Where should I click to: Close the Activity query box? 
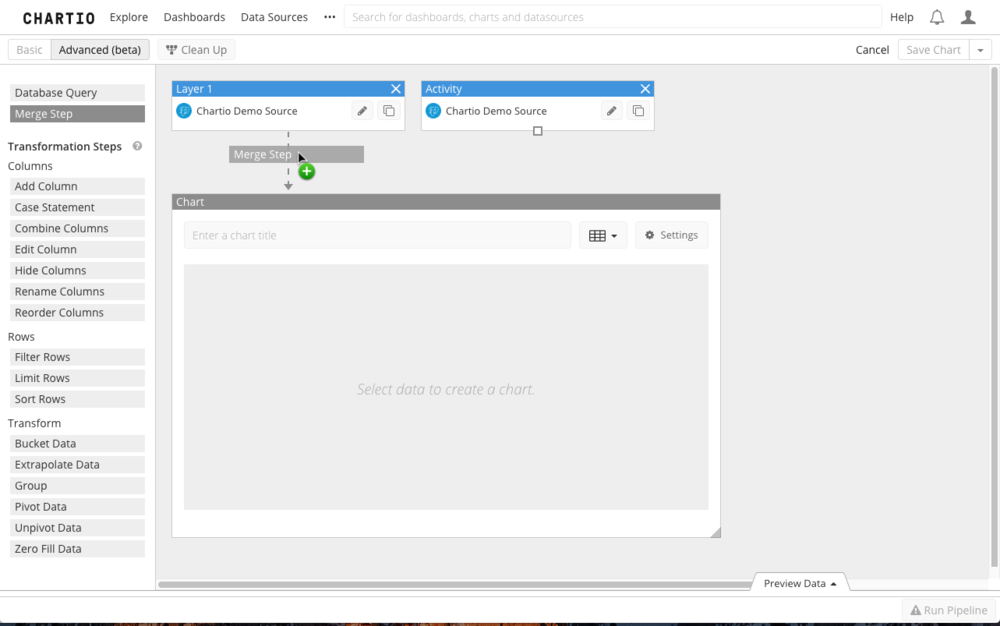tap(645, 89)
